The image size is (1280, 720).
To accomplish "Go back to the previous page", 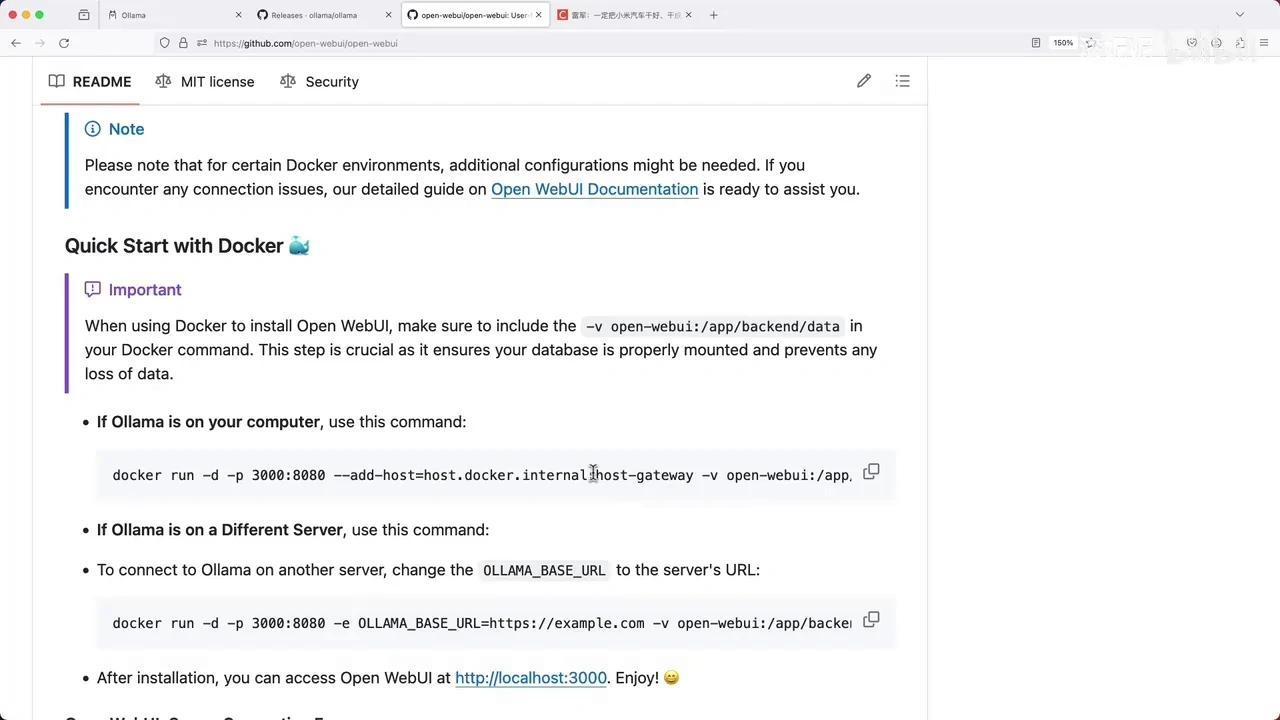I will (16, 43).
